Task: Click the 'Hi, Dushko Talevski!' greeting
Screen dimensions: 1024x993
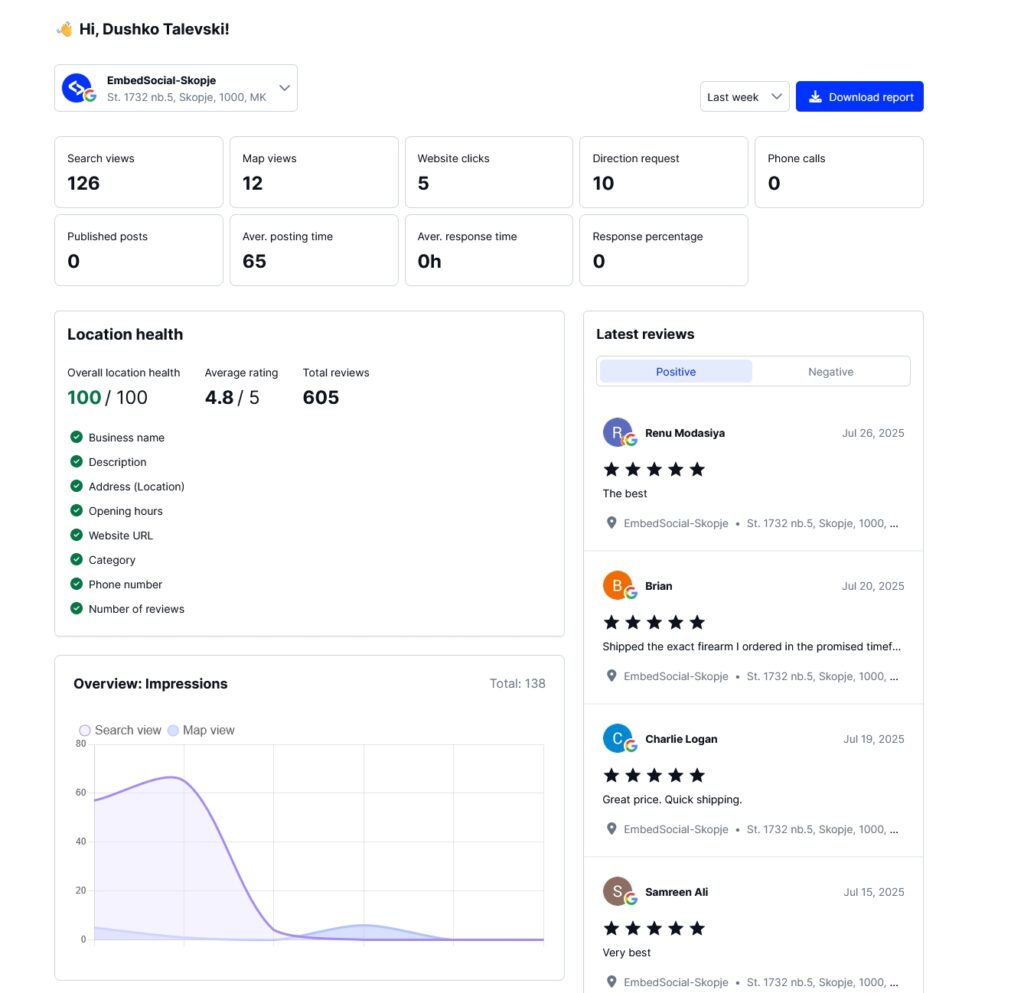Action: 154,29
